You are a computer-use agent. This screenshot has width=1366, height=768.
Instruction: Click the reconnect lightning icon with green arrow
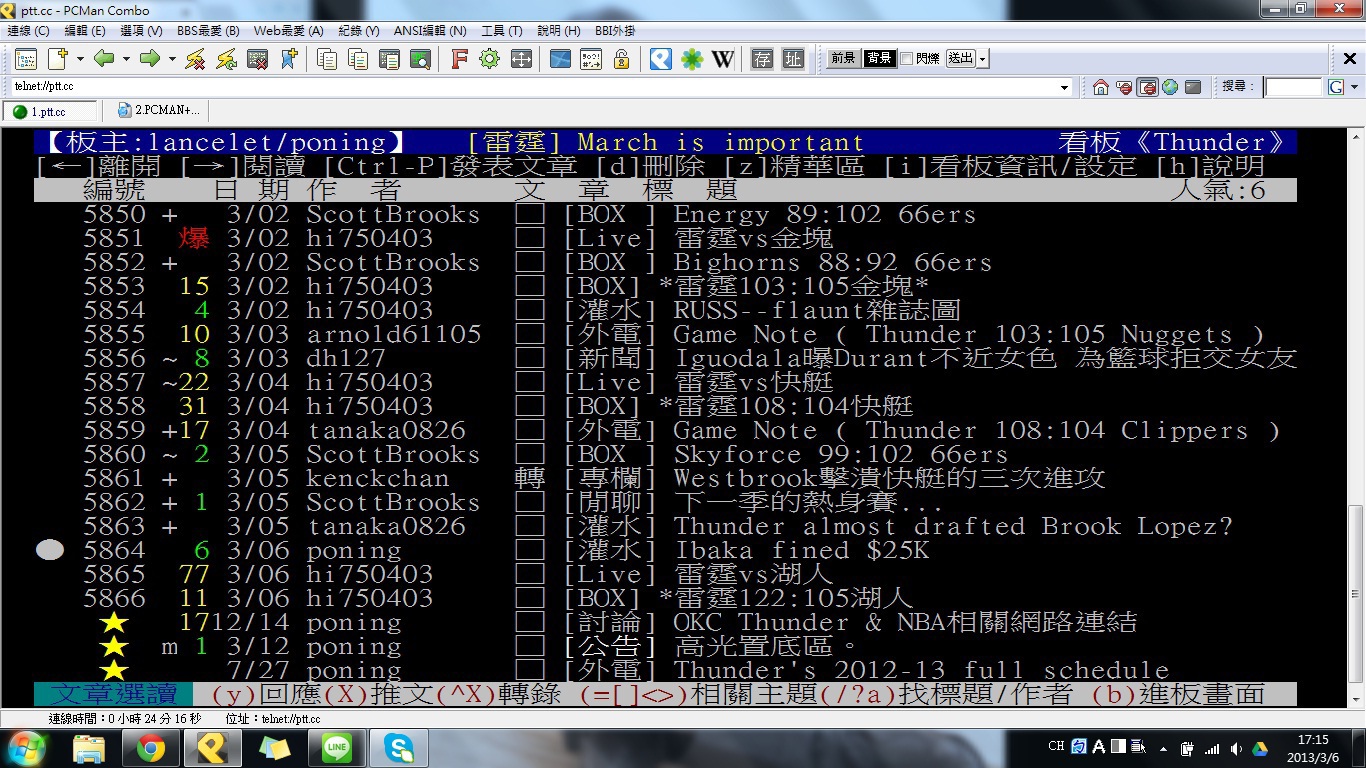(x=226, y=59)
